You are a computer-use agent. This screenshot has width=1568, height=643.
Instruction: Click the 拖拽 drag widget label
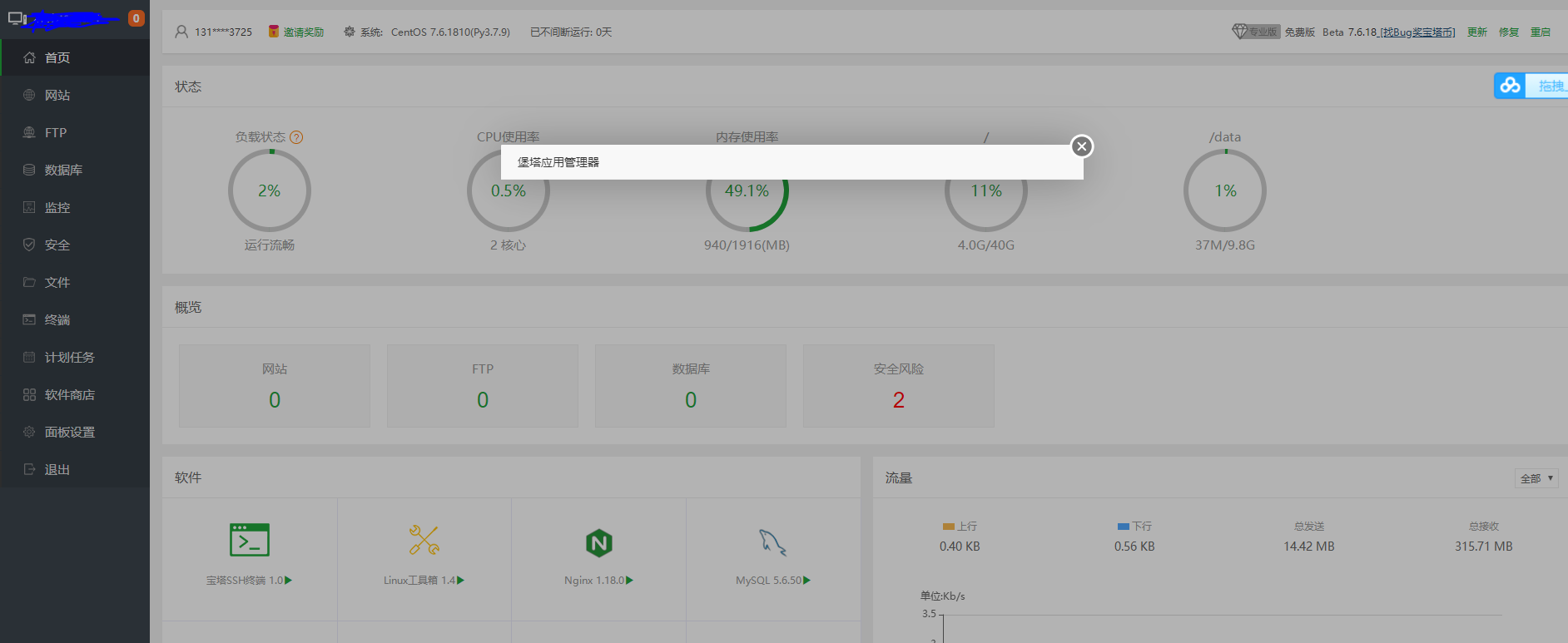click(x=1551, y=86)
